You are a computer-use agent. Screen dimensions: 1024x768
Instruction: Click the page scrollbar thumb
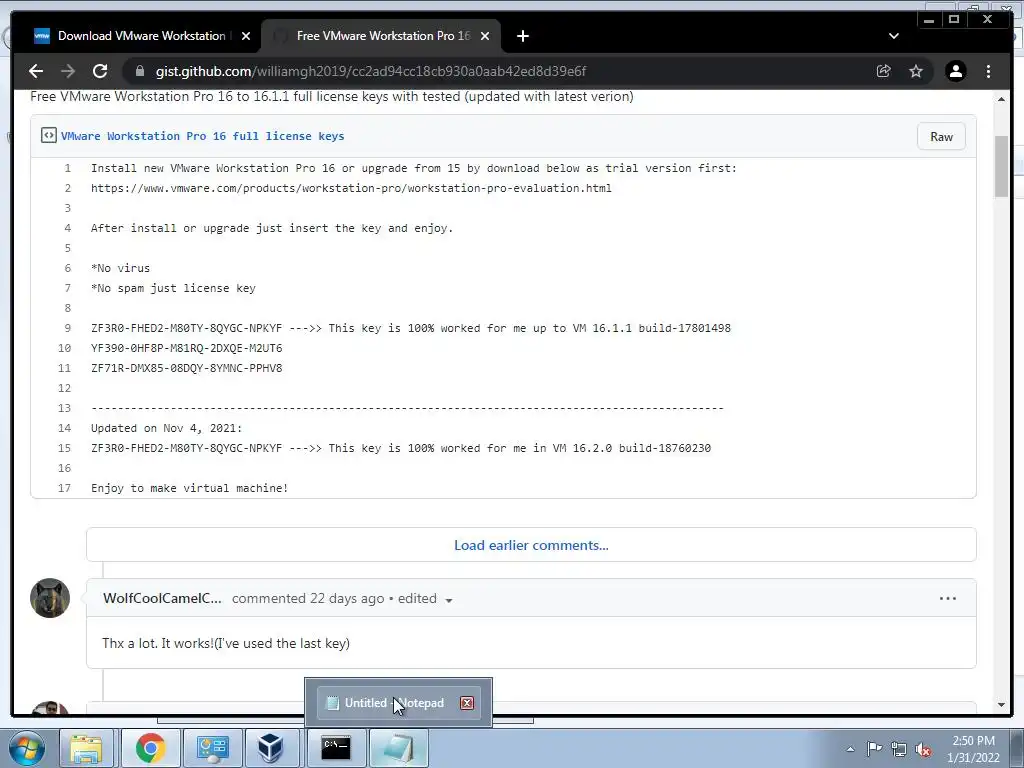[x=1001, y=167]
